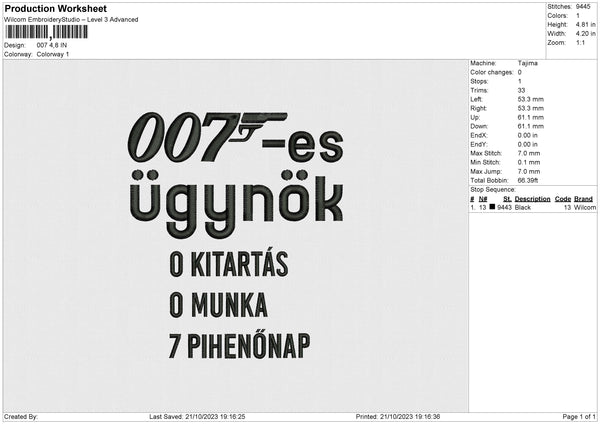Click the "N#" column header
Image resolution: width=600 pixels, height=424 pixels.
pyautogui.click(x=483, y=199)
